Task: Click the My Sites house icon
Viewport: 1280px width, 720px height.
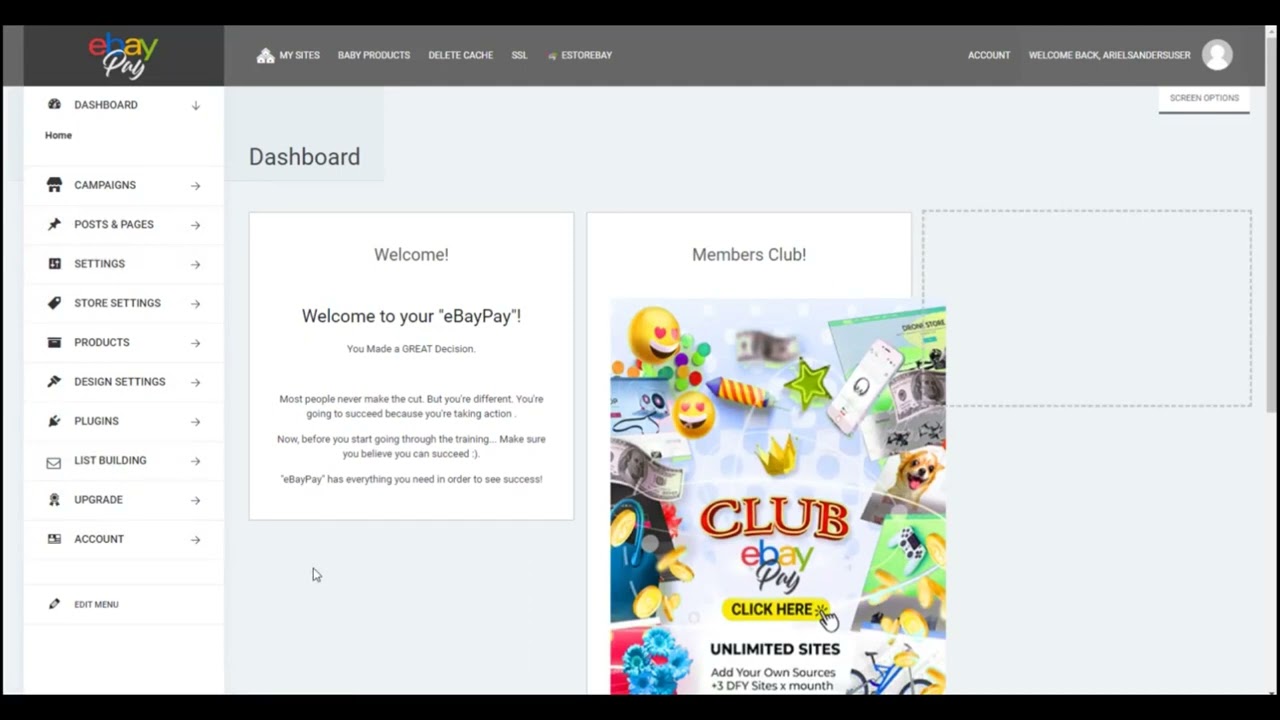Action: (x=265, y=55)
